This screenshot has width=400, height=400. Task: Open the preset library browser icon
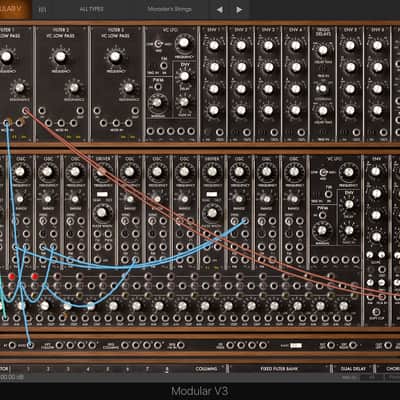click(42, 10)
